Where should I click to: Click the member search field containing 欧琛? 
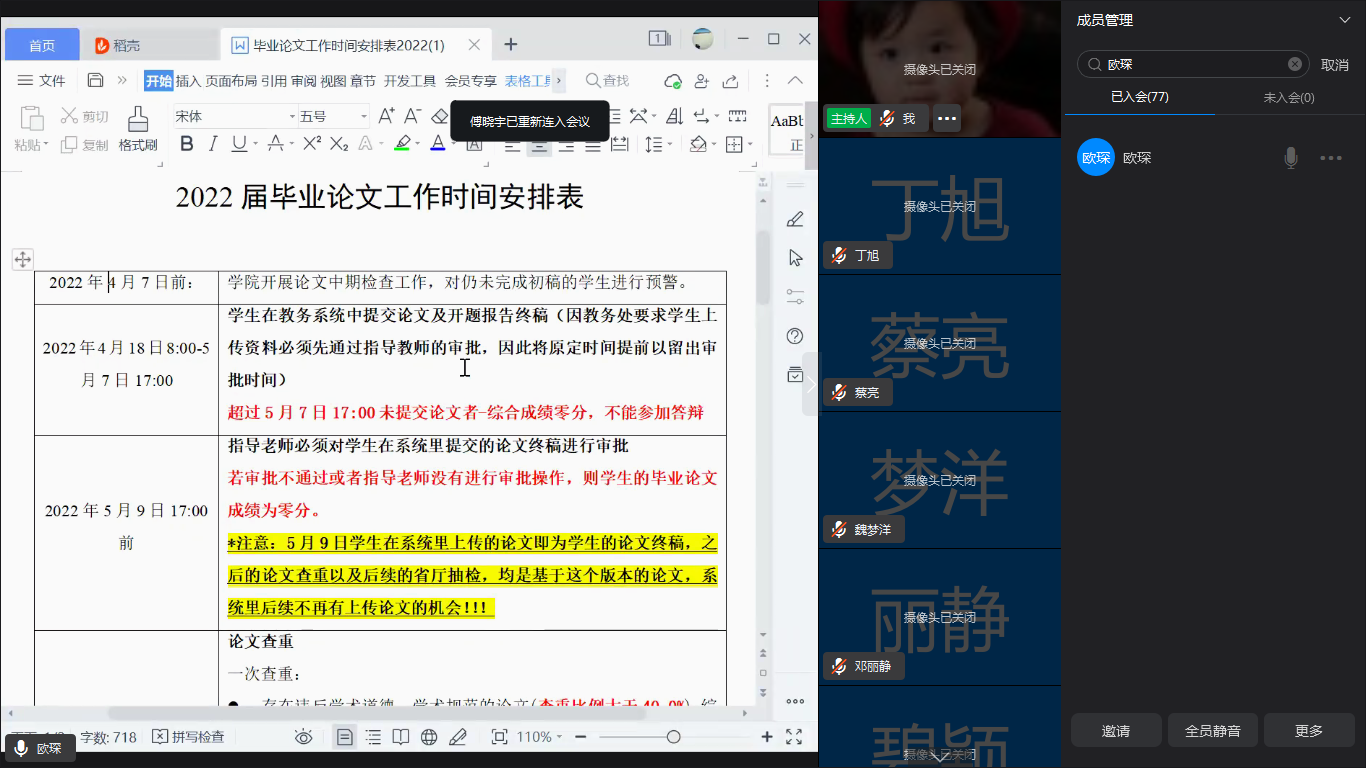click(1190, 64)
